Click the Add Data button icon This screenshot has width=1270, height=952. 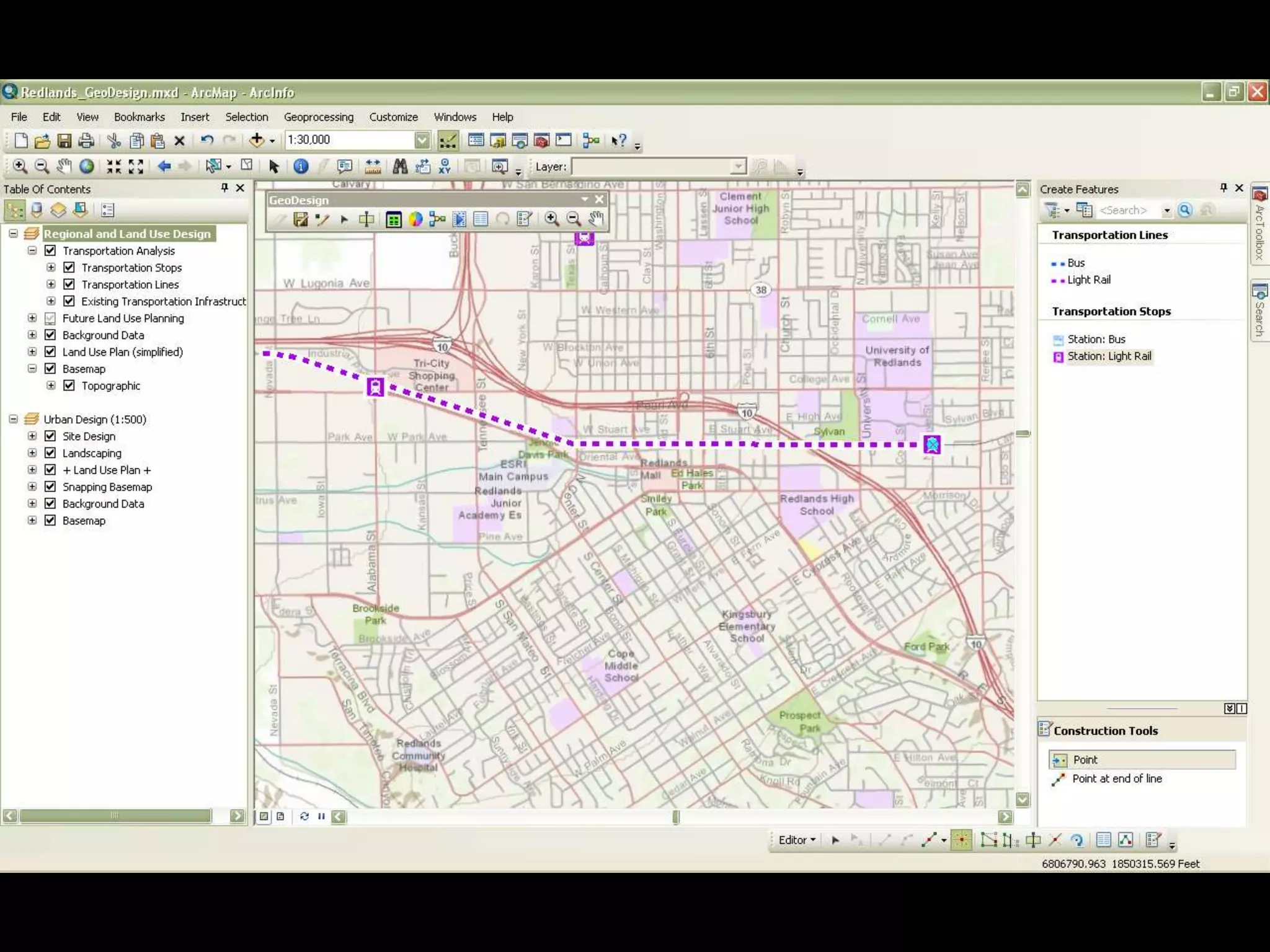click(x=256, y=140)
